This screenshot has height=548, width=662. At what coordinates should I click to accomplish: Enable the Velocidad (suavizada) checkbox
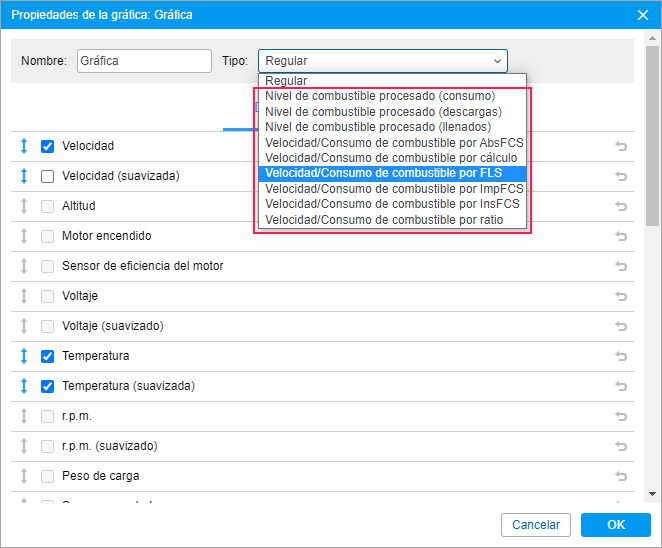(47, 176)
